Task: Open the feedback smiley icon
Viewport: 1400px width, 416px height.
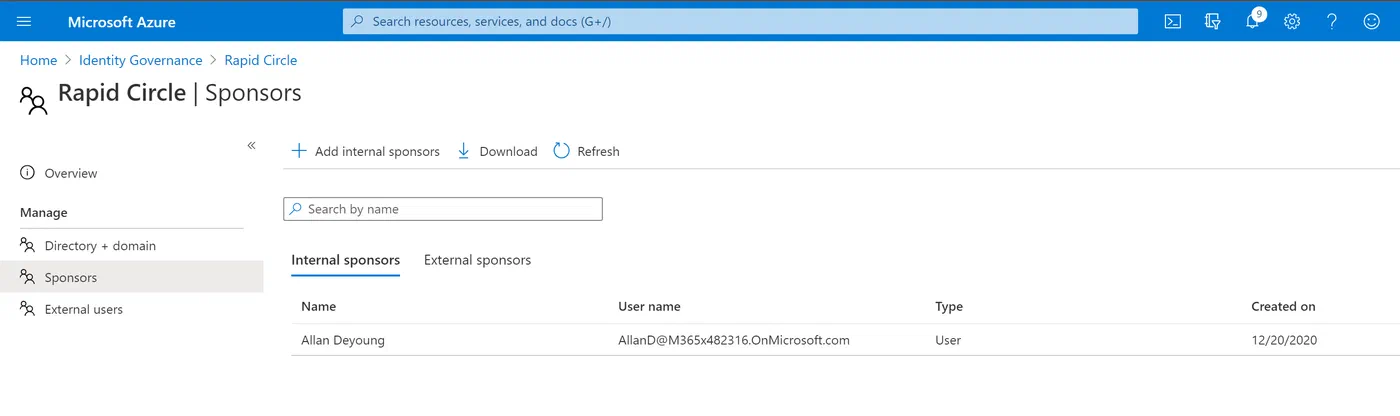Action: click(1372, 21)
